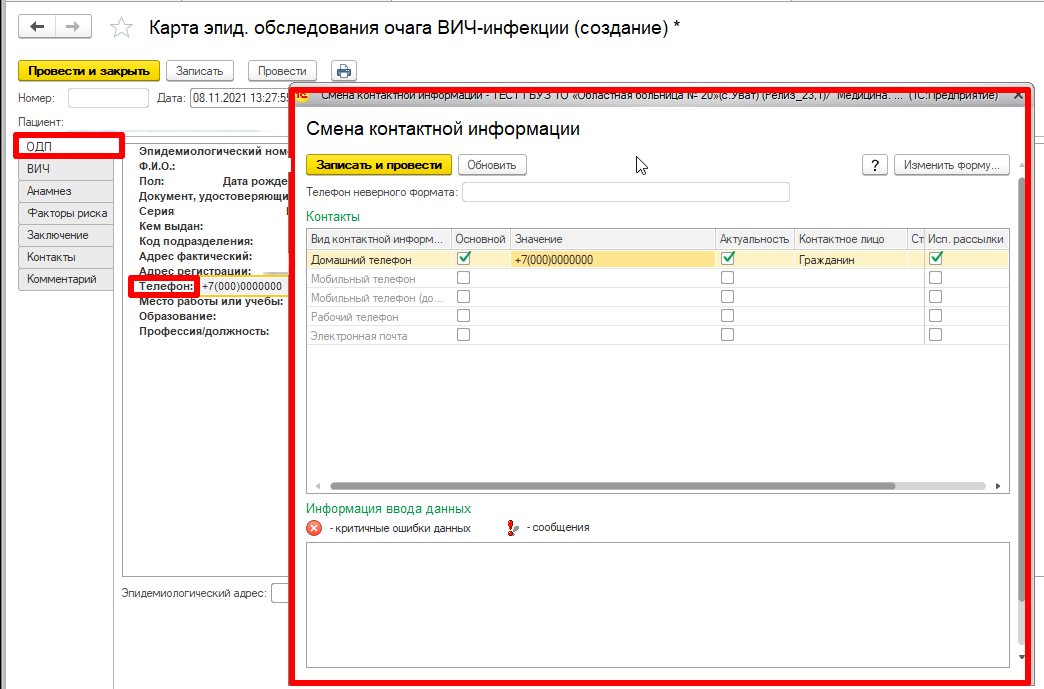This screenshot has width=1044, height=689.
Task: Click the Значение column header
Action: (612, 239)
